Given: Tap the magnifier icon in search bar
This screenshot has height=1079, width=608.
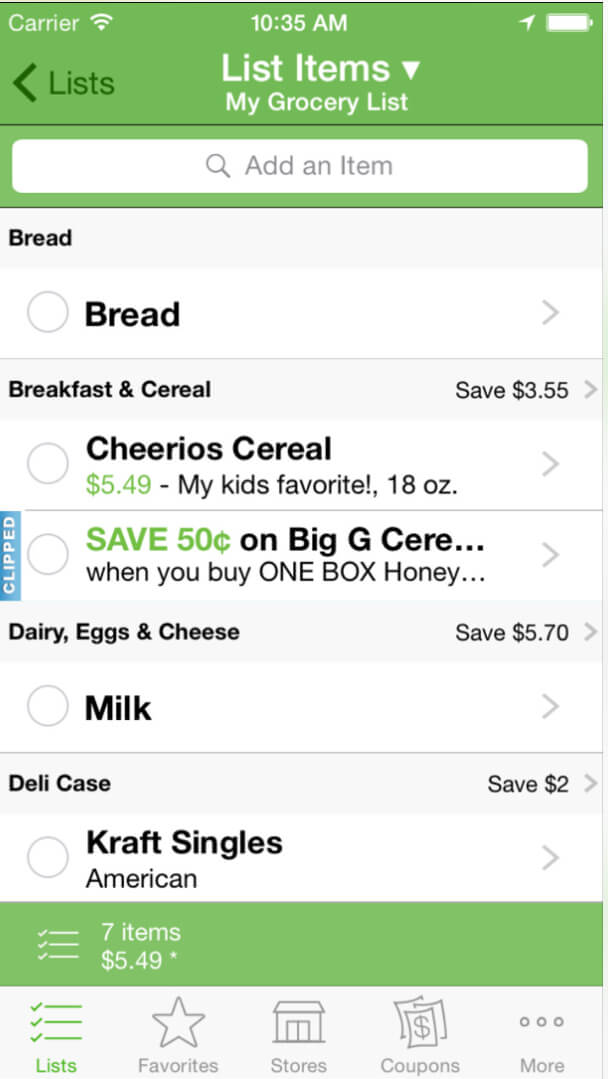Looking at the screenshot, I should 217,166.
